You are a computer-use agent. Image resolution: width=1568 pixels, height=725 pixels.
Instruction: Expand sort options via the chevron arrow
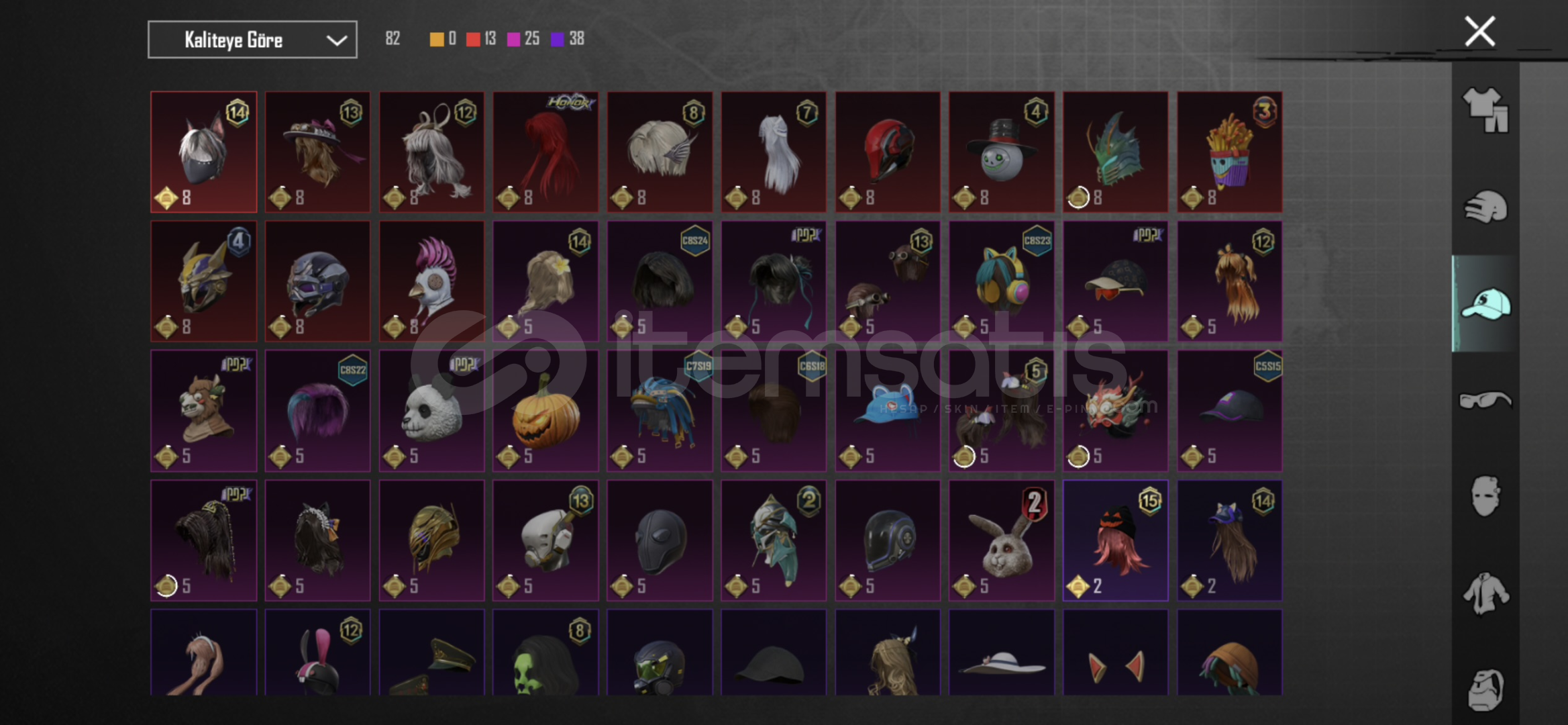[336, 40]
